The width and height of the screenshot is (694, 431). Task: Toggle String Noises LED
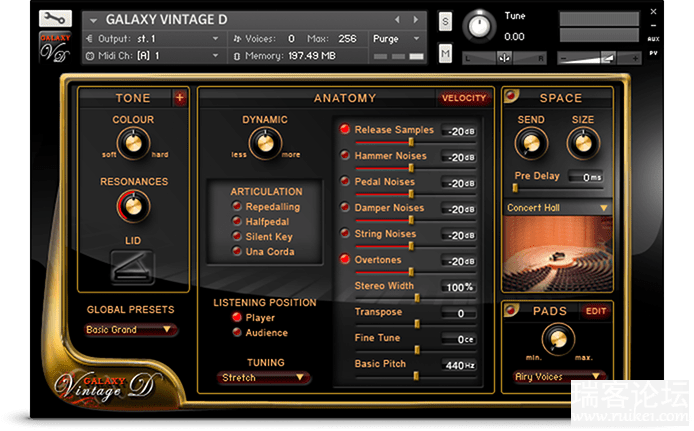tap(345, 233)
